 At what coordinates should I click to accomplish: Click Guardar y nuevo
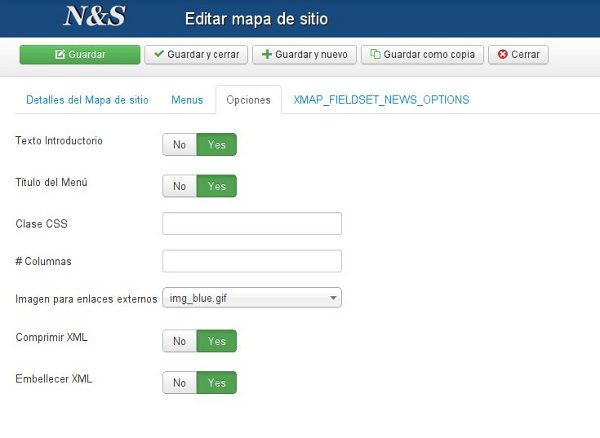coord(305,54)
